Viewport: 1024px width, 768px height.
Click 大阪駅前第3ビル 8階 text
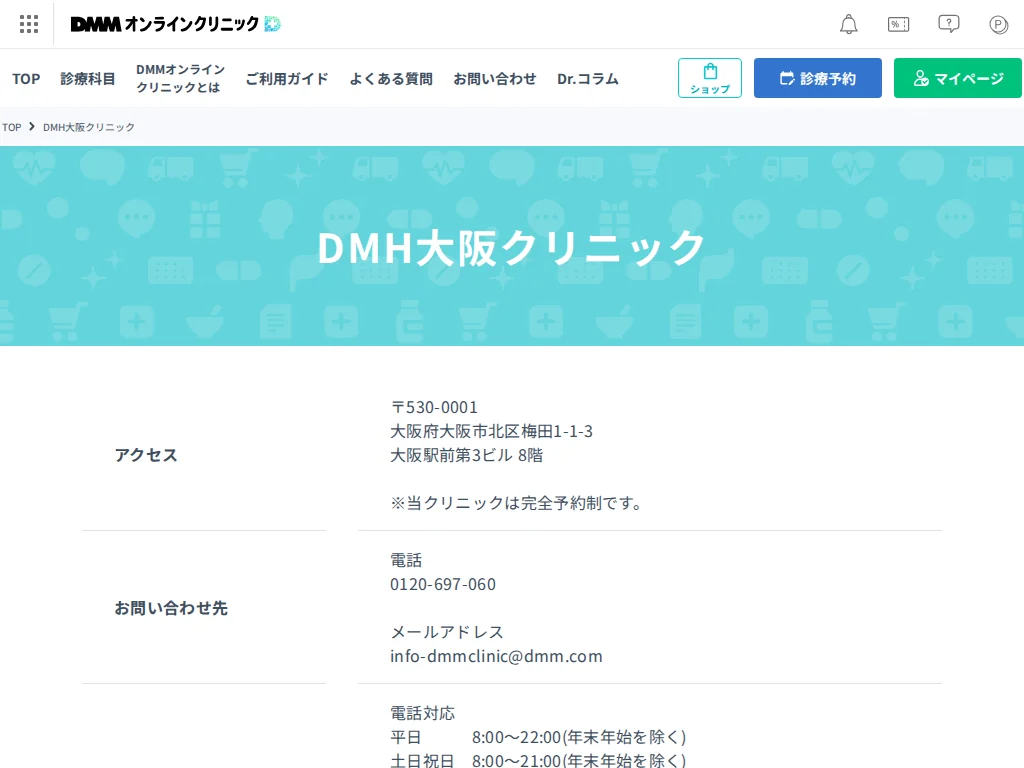pos(467,455)
